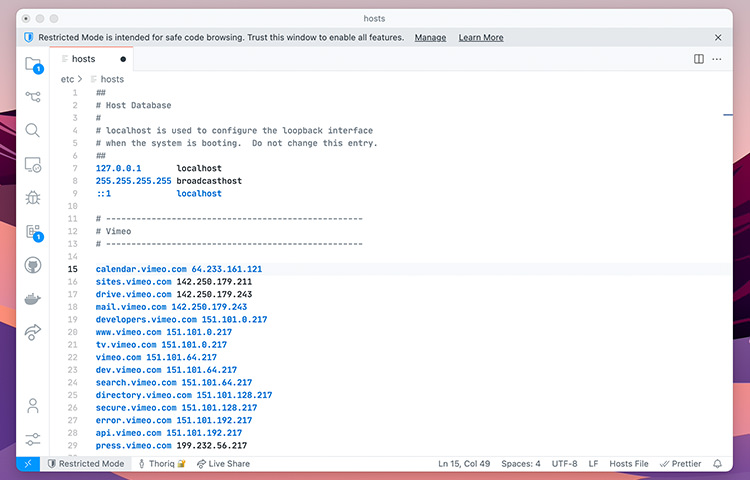The image size is (750, 480).
Task: Click directory.vimeo.com entry
Action: coord(143,395)
